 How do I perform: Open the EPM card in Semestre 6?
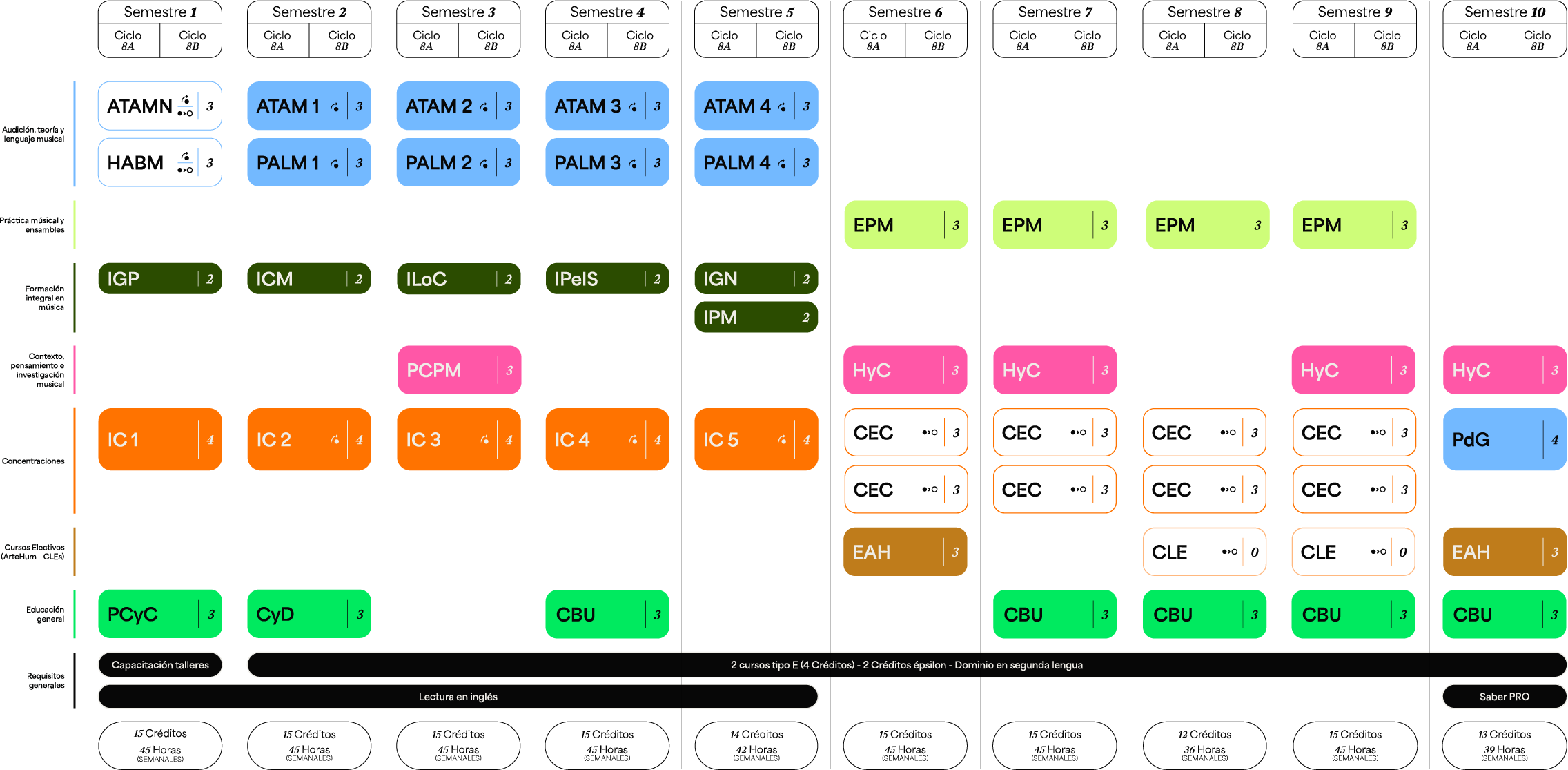[906, 225]
